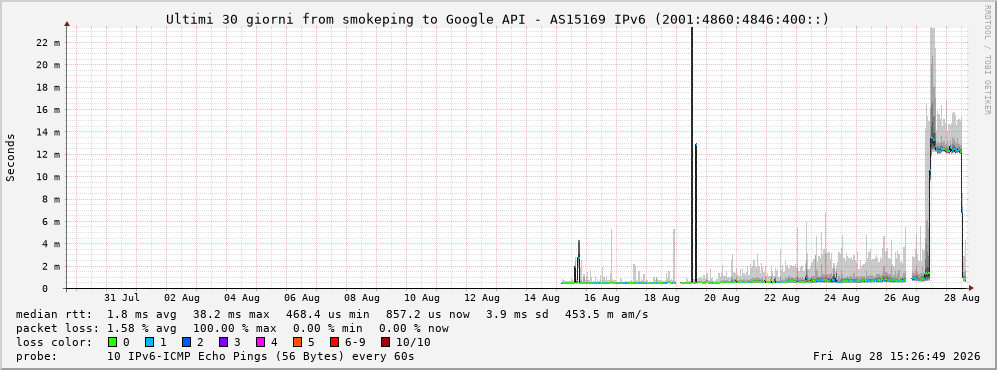Click the purple loss color 3 swatch

[x=223, y=342]
